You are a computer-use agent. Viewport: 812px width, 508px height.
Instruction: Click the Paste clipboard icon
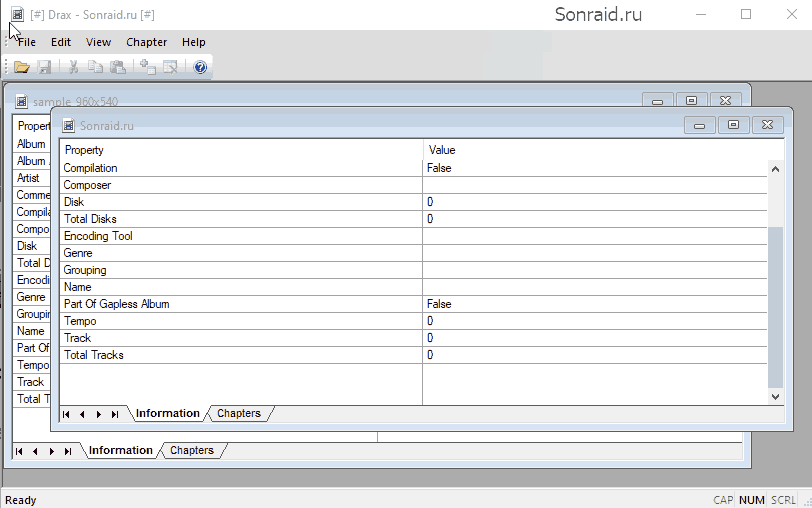coord(118,67)
